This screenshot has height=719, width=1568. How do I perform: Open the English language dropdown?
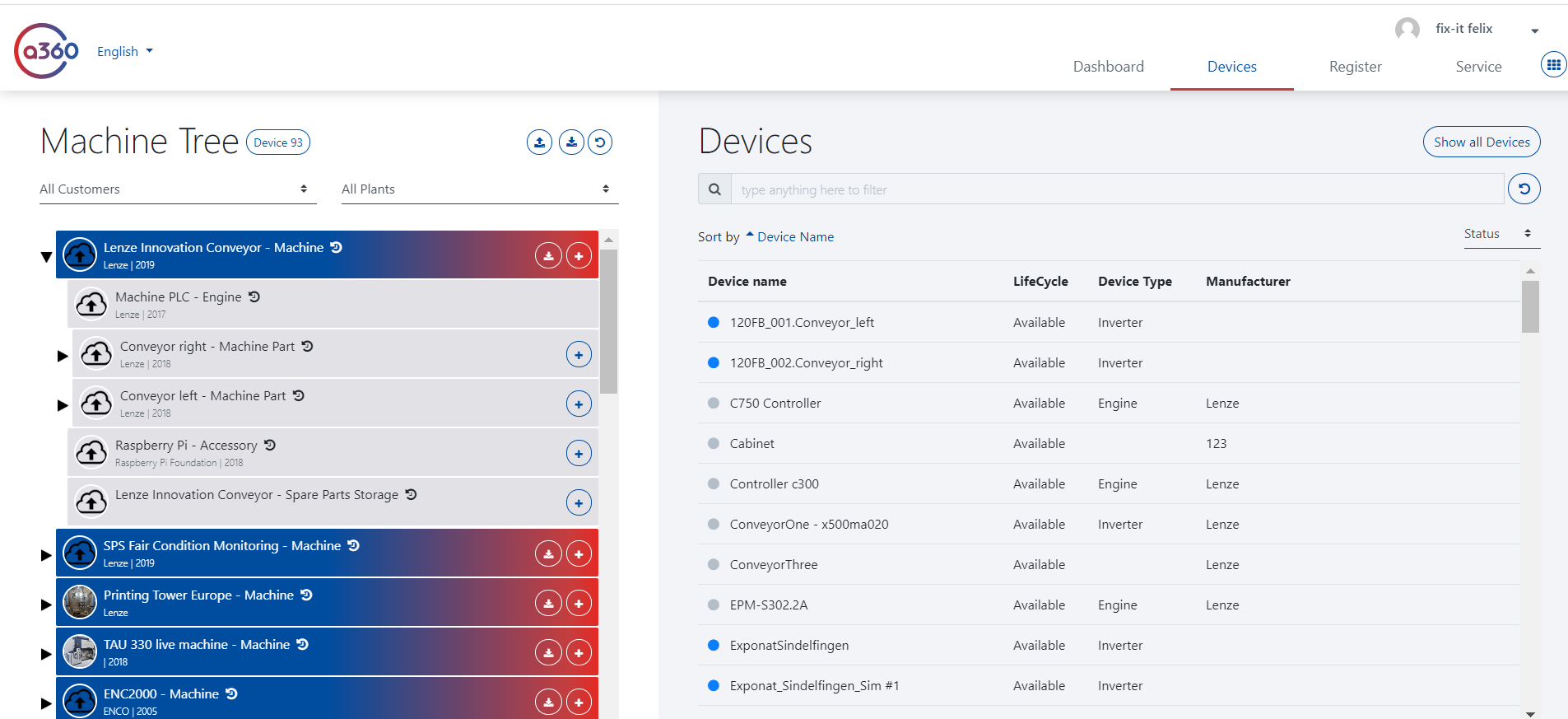click(125, 51)
